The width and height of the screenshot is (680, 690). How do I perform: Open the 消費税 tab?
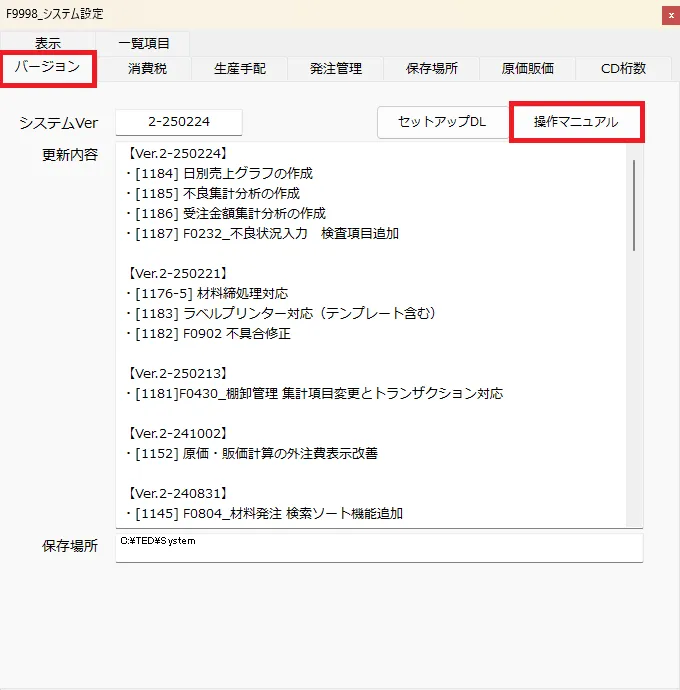[x=147, y=69]
